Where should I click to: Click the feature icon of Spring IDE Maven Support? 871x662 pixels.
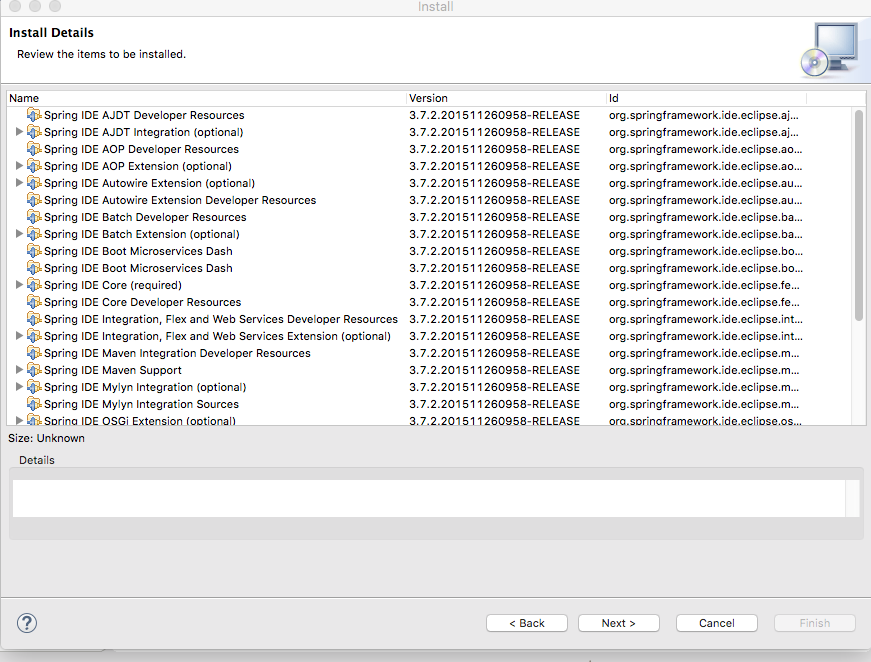point(34,370)
